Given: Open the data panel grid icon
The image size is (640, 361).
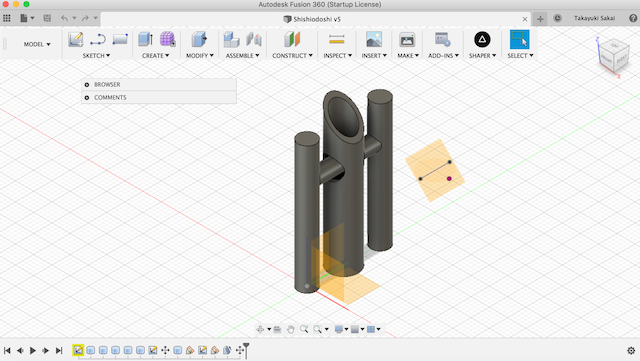Looking at the screenshot, I should (7, 18).
